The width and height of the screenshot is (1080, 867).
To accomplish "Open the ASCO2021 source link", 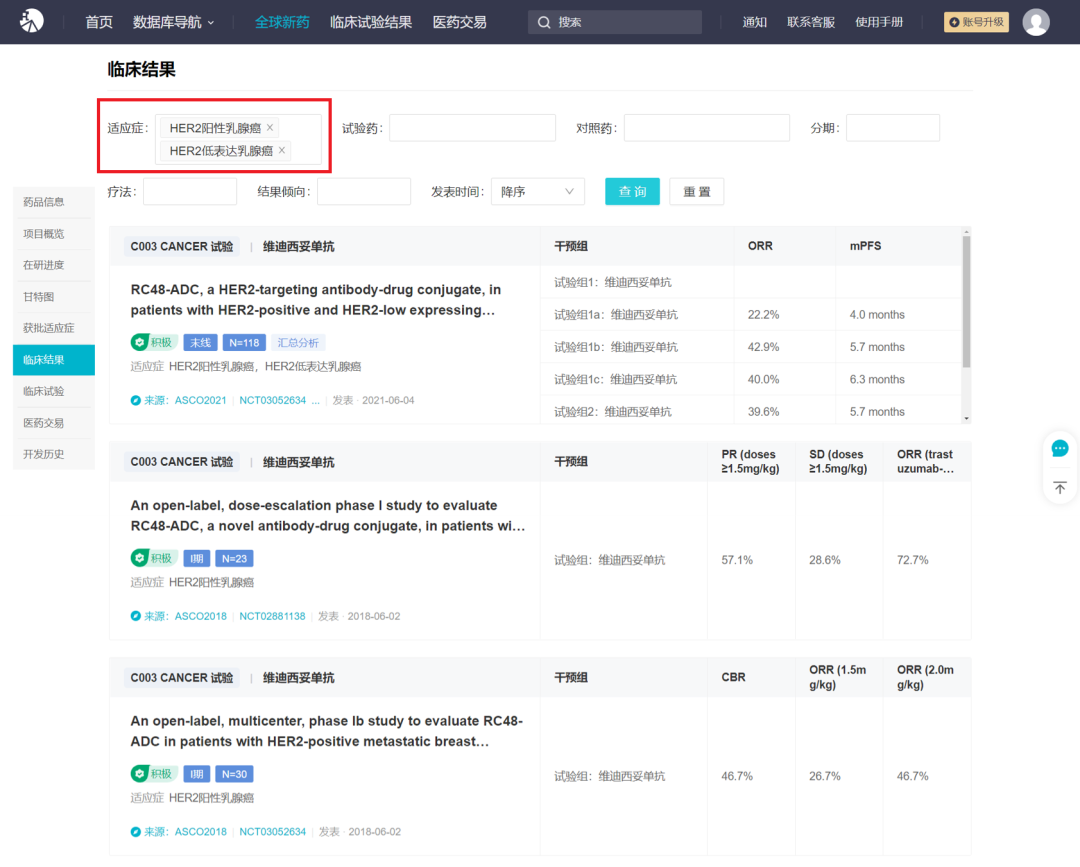I will point(200,400).
